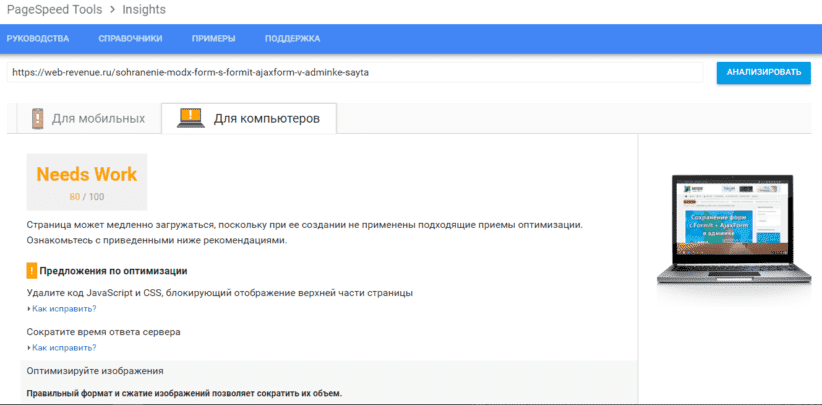
Task: Expand Как исправить under Сократите время ответа сервера
Action: (x=62, y=347)
